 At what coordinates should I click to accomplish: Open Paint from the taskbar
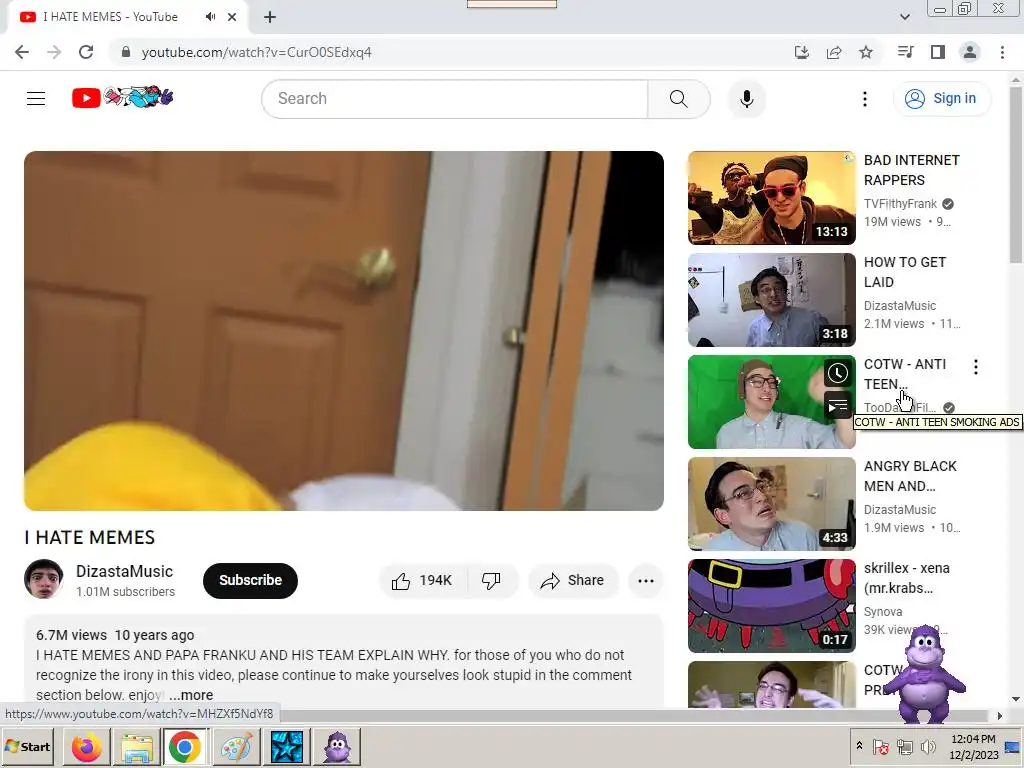(x=236, y=746)
